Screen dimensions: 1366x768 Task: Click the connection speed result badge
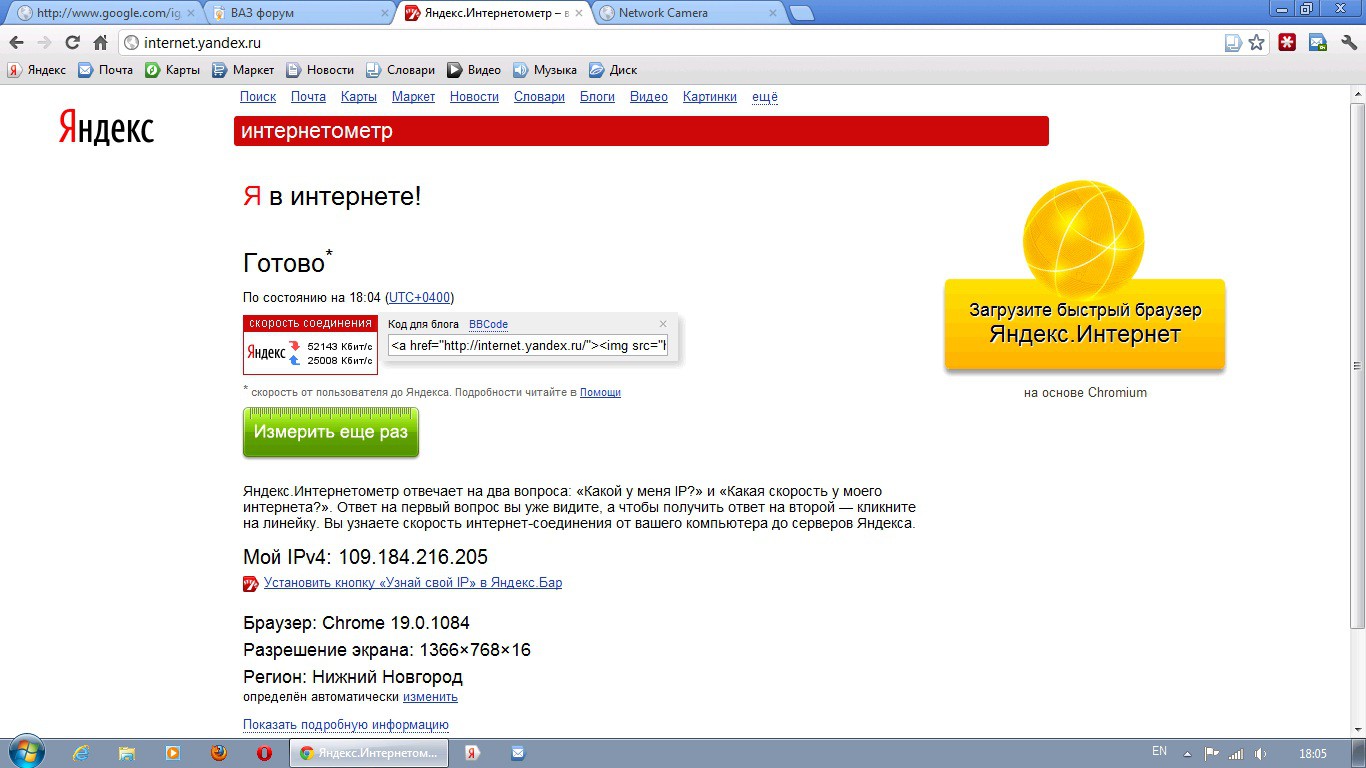tap(310, 345)
